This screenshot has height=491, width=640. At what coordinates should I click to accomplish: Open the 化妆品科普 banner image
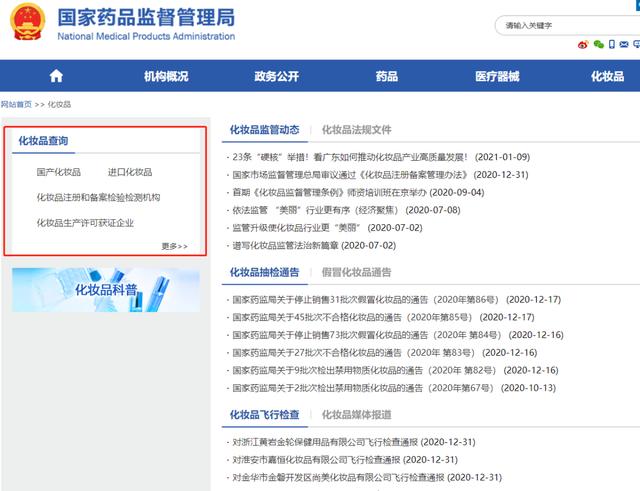106,290
